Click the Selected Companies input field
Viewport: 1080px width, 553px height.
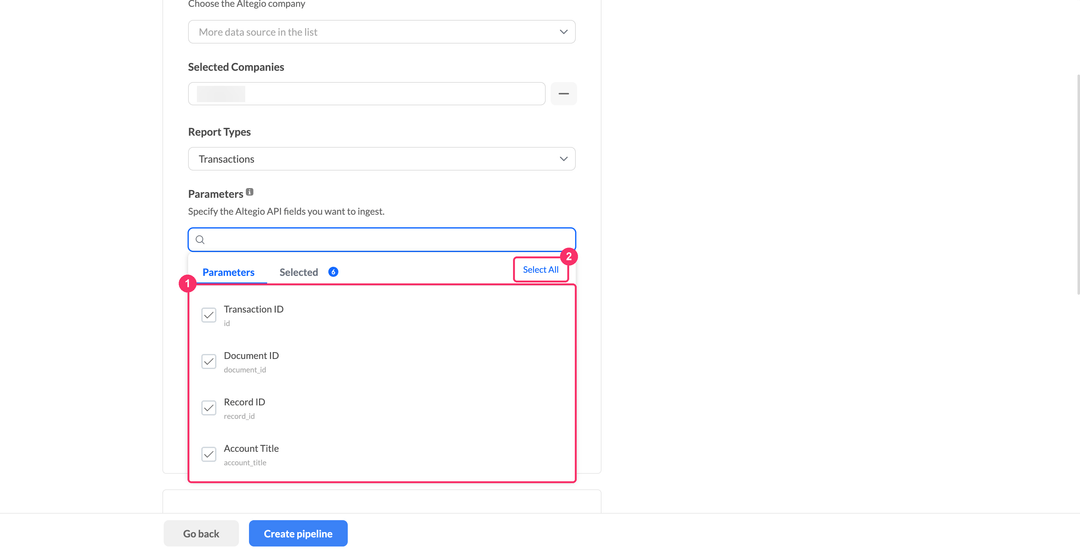tap(366, 94)
